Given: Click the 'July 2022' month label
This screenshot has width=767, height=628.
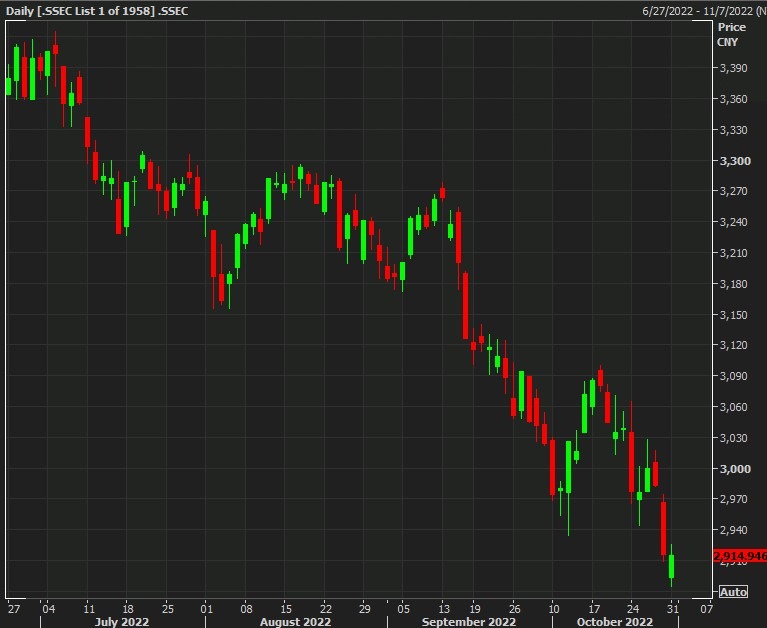Looking at the screenshot, I should 122,622.
